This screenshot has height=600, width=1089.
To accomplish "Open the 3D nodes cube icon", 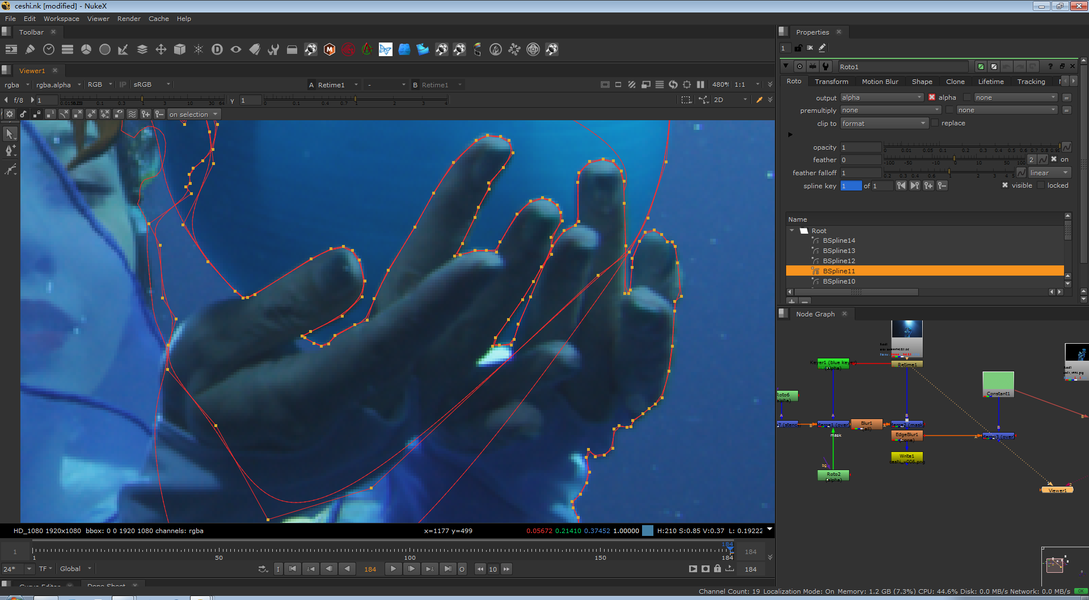I will tap(180, 49).
